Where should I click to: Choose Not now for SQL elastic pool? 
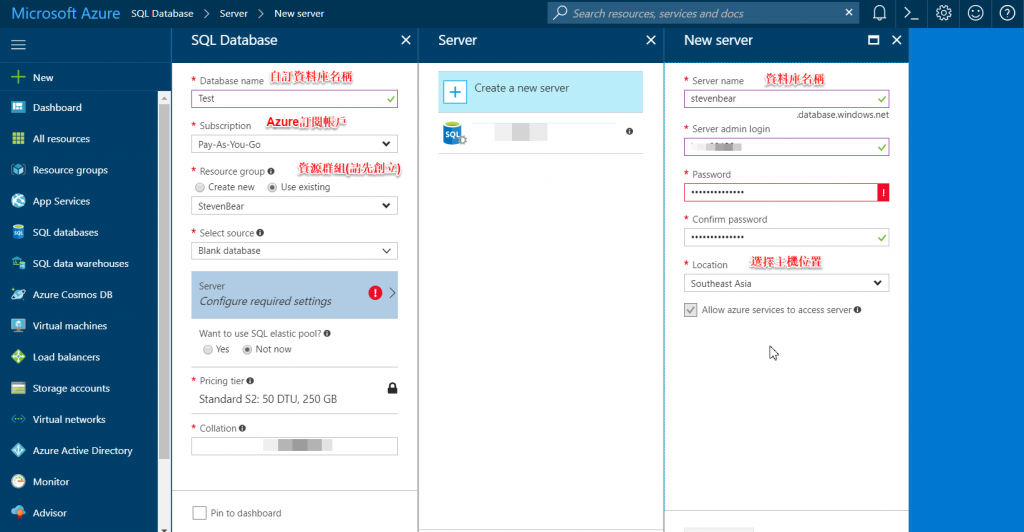(x=247, y=350)
